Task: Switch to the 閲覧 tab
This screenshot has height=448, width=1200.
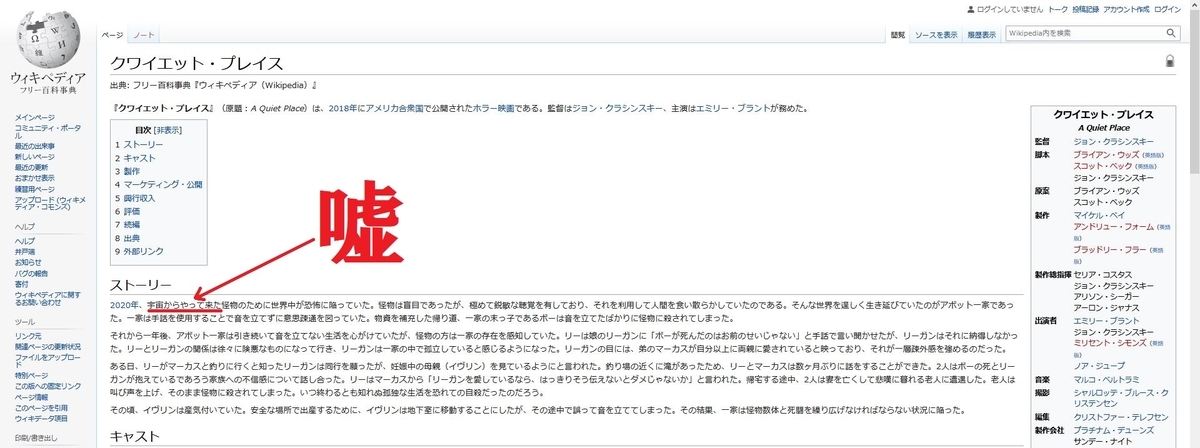Action: point(898,35)
